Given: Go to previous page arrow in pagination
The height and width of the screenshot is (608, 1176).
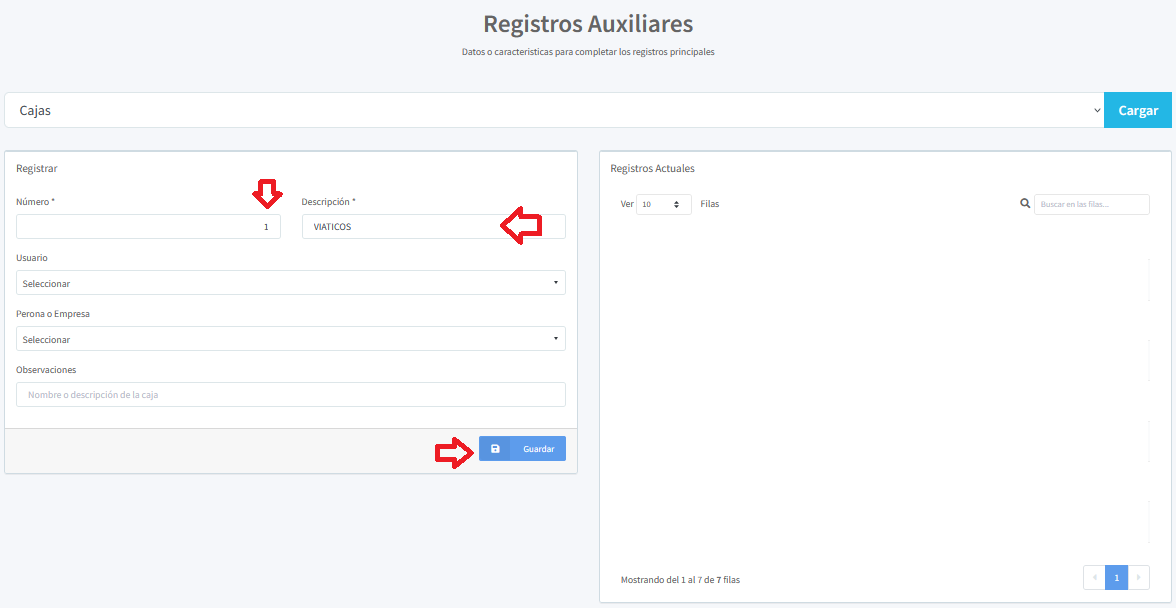Looking at the screenshot, I should pyautogui.click(x=1094, y=578).
